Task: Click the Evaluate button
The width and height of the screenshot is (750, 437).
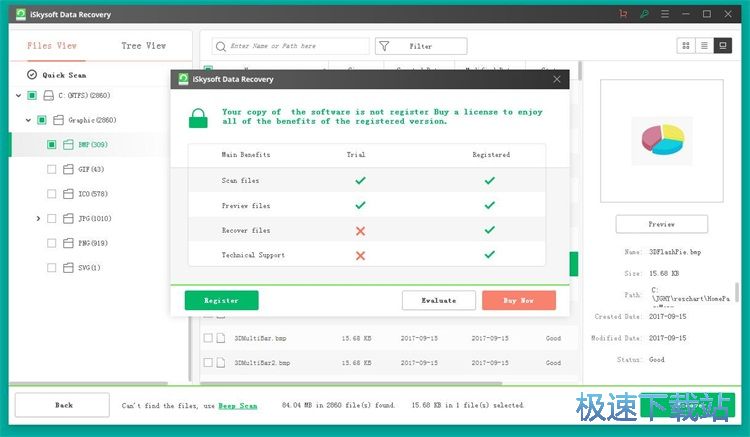Action: tap(439, 300)
